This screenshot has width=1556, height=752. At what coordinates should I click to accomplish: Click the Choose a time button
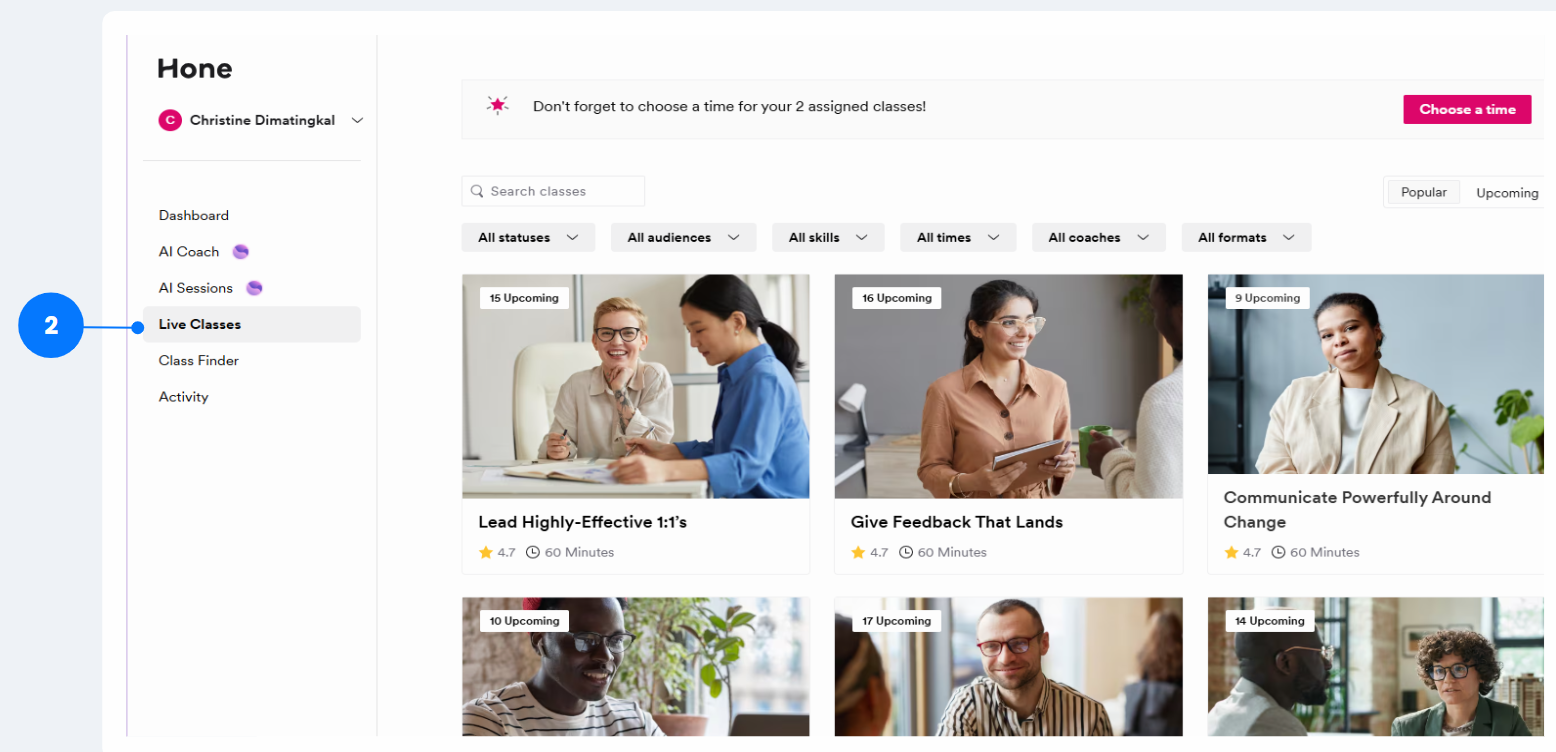pyautogui.click(x=1467, y=109)
